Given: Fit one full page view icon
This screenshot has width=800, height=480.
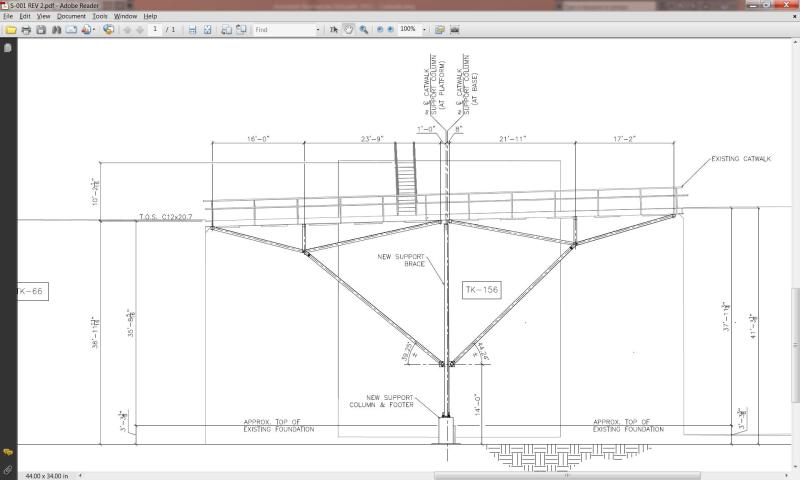Looking at the screenshot, I should pos(208,30).
